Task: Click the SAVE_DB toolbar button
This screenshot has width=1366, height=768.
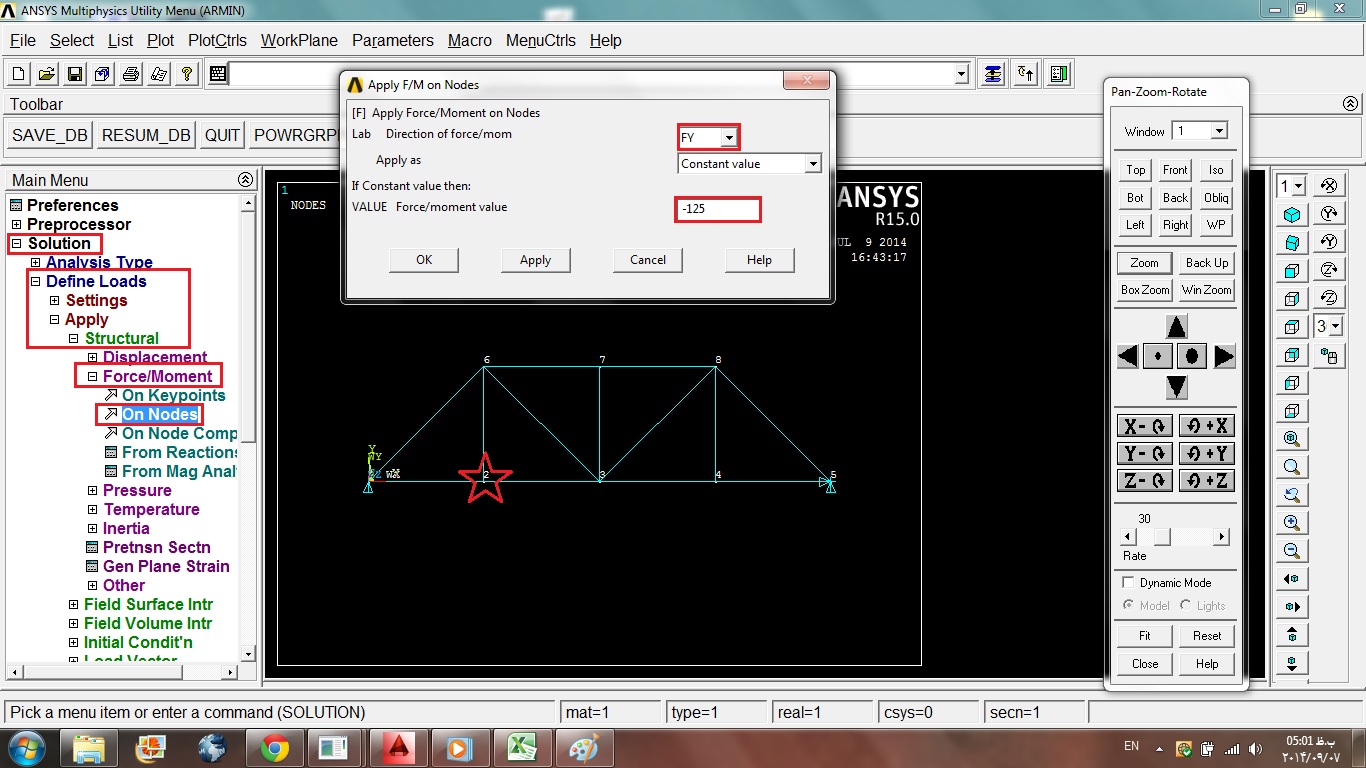Action: click(x=50, y=136)
